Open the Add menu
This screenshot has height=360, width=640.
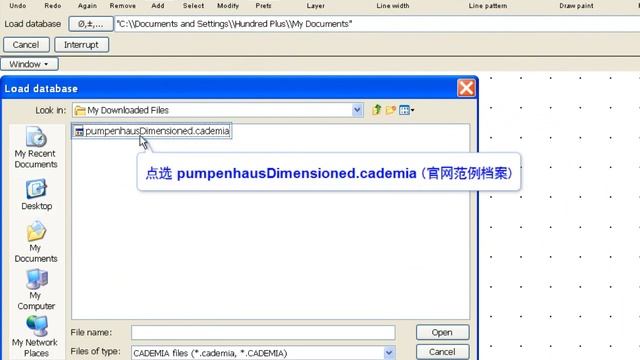tap(158, 6)
